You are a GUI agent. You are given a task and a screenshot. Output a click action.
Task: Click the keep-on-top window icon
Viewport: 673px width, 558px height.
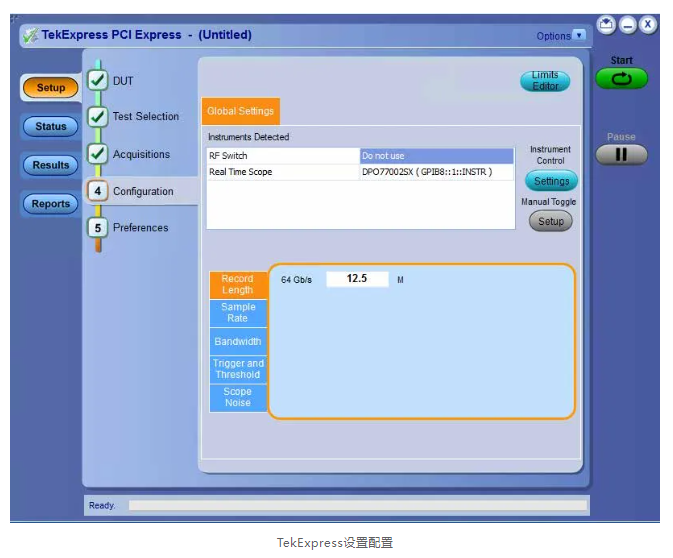click(606, 24)
